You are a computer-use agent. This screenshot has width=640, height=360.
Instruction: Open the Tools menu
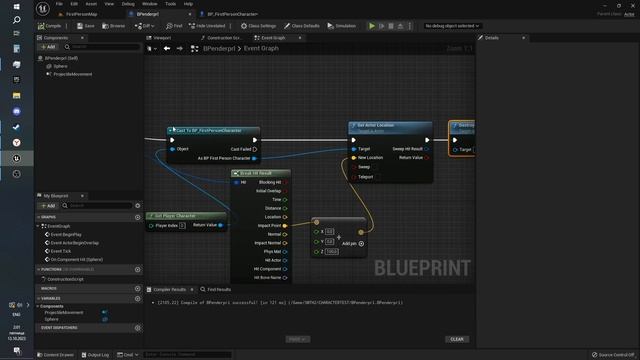[171, 4]
